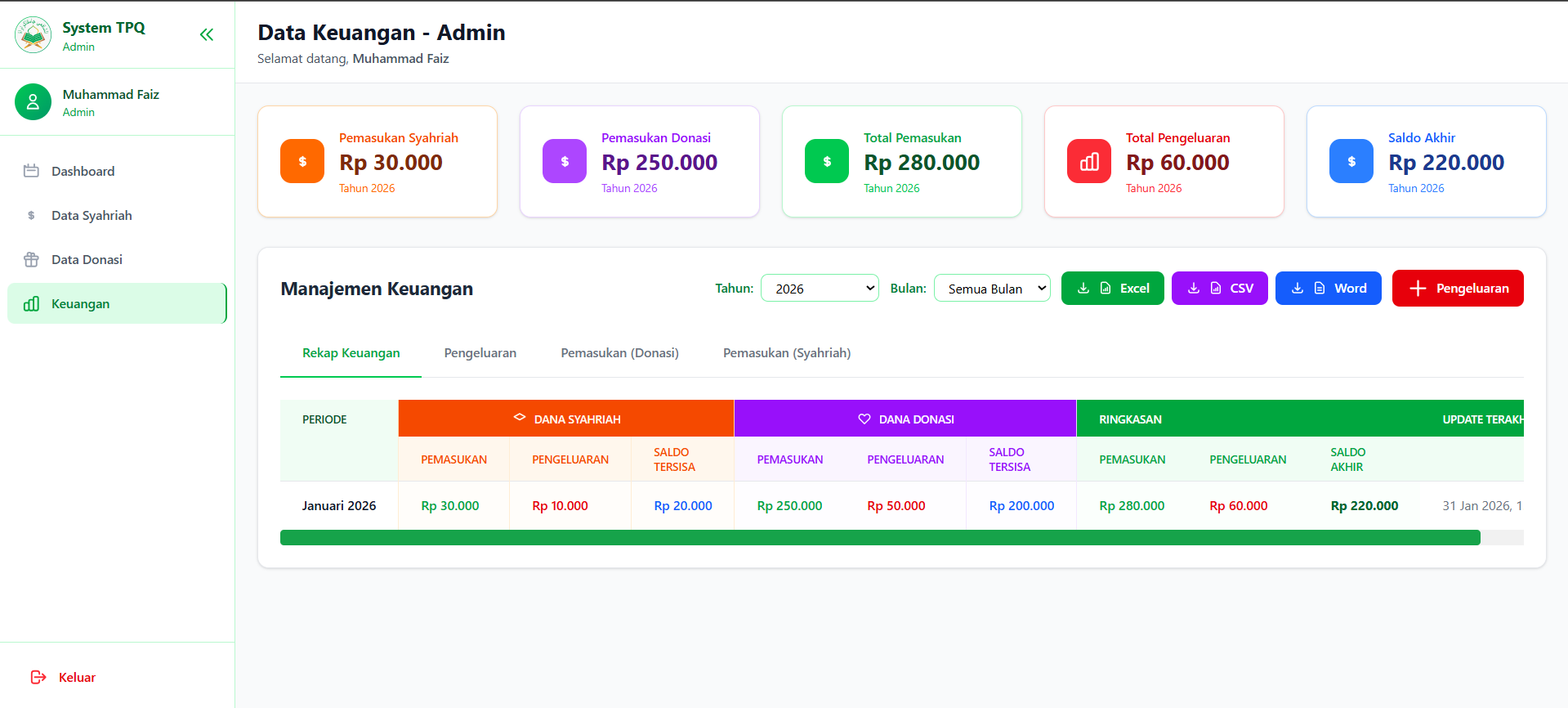Click Rp 220.000 saldo akhir table cell
The width and height of the screenshot is (1568, 708).
point(1364,505)
